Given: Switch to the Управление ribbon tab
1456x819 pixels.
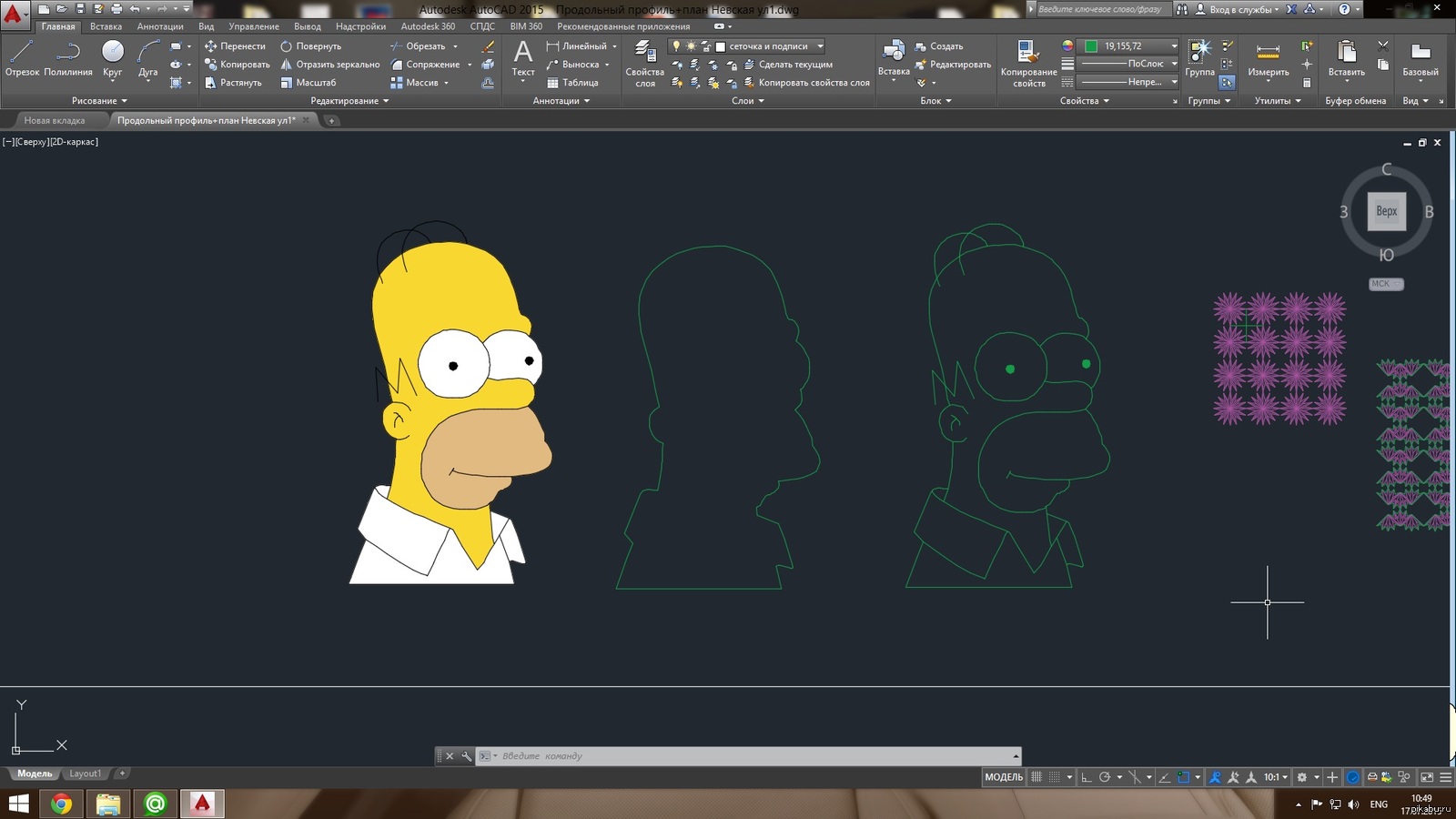Looking at the screenshot, I should coord(254,26).
